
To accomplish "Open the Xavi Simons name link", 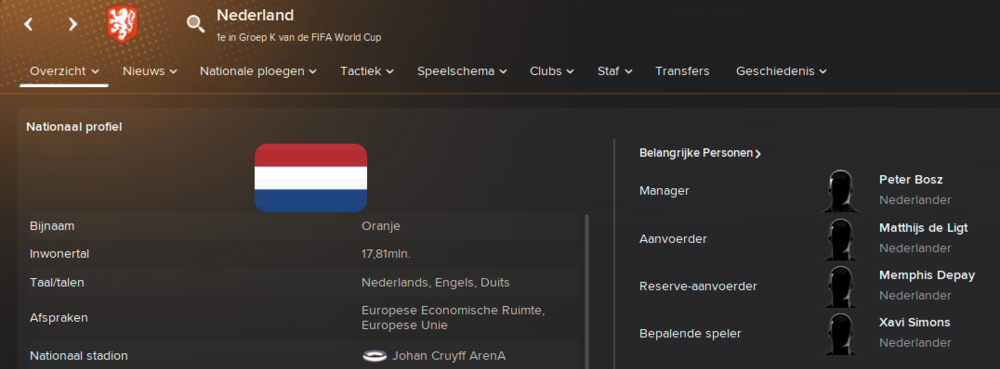I will [x=915, y=322].
